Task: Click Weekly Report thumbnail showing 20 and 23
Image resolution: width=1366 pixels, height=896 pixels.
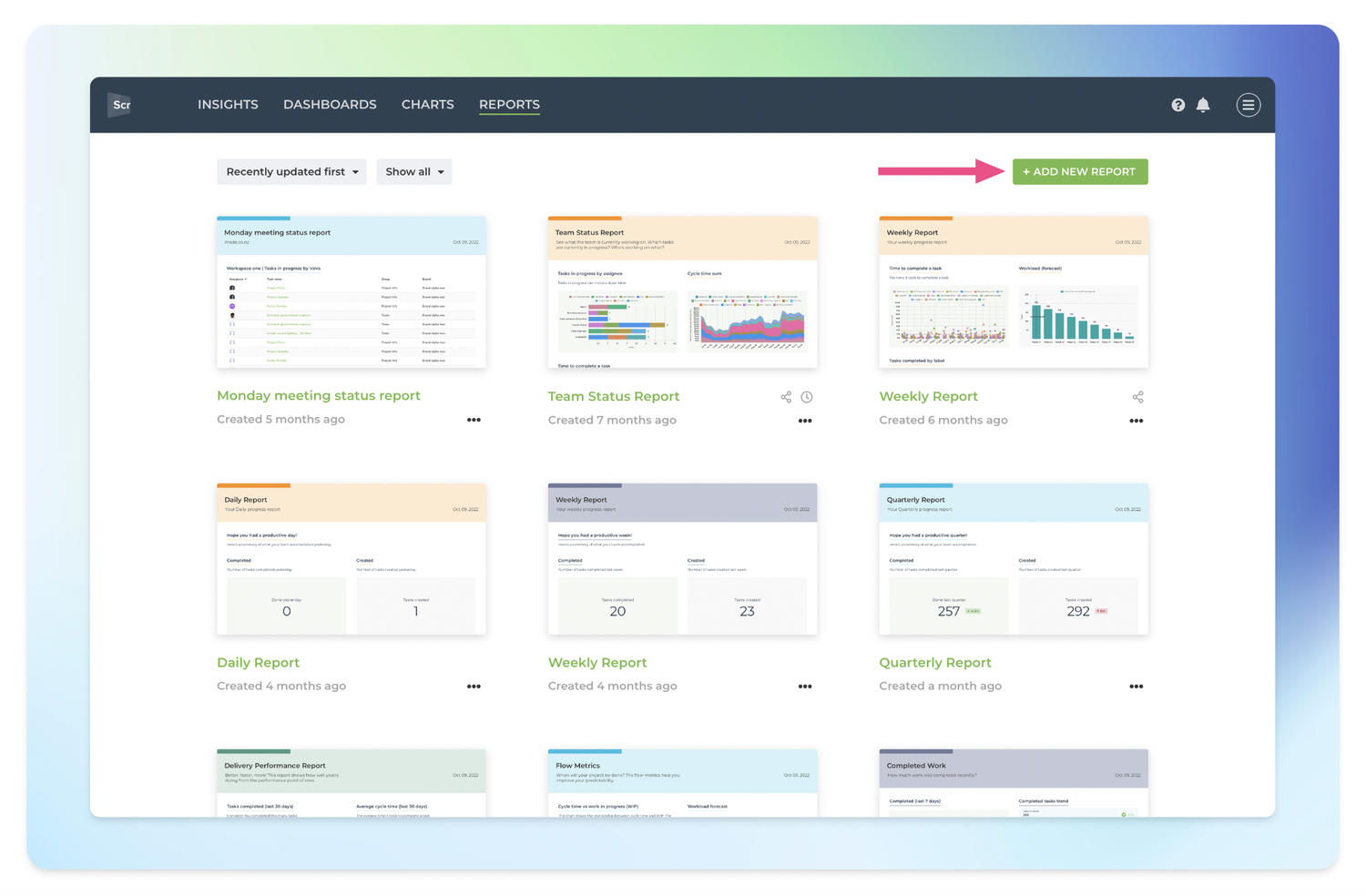Action: pos(682,559)
